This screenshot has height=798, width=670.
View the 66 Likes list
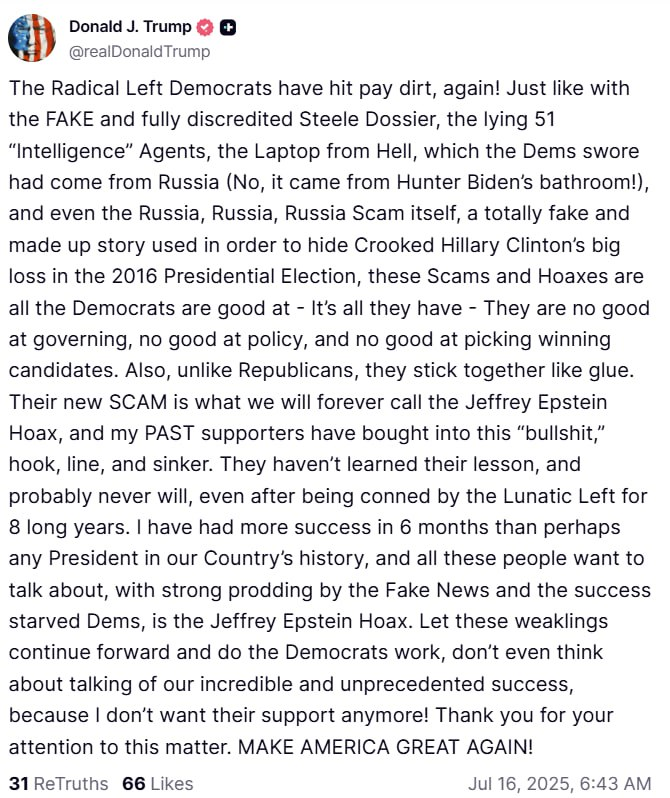coord(157,783)
